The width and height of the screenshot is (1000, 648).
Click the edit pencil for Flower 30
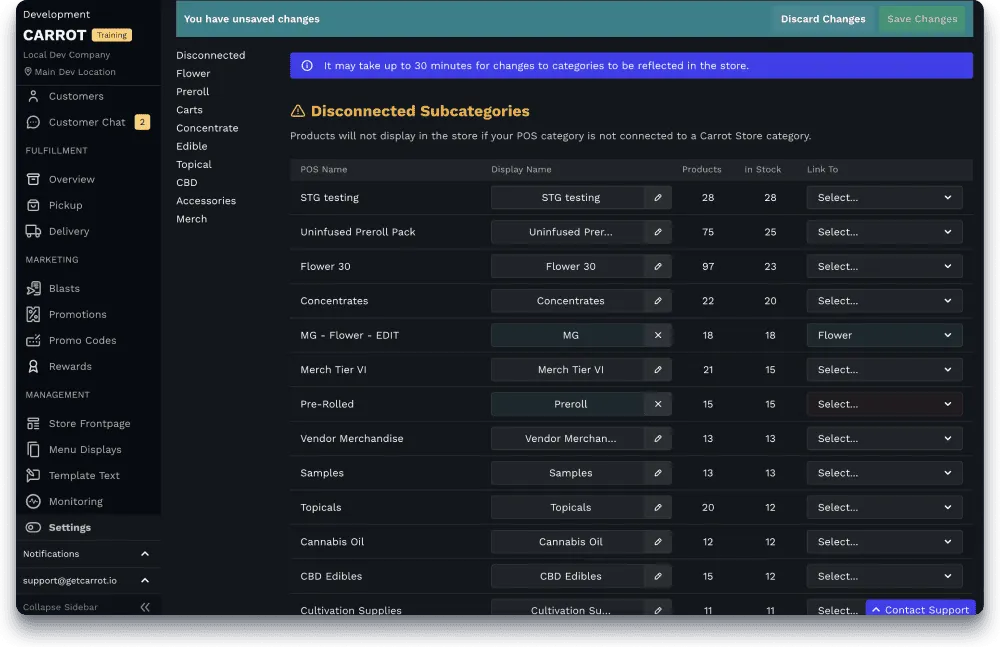pyautogui.click(x=658, y=267)
